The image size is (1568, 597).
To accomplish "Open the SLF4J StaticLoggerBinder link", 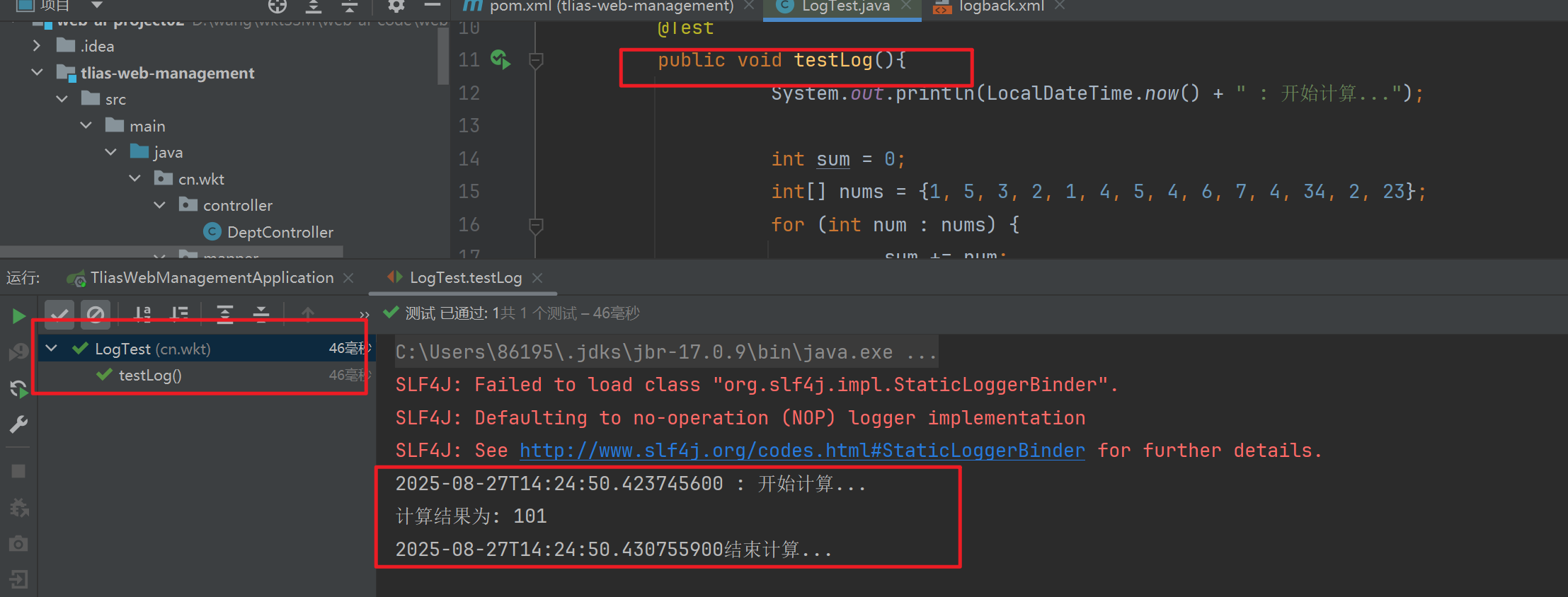I will click(x=801, y=451).
